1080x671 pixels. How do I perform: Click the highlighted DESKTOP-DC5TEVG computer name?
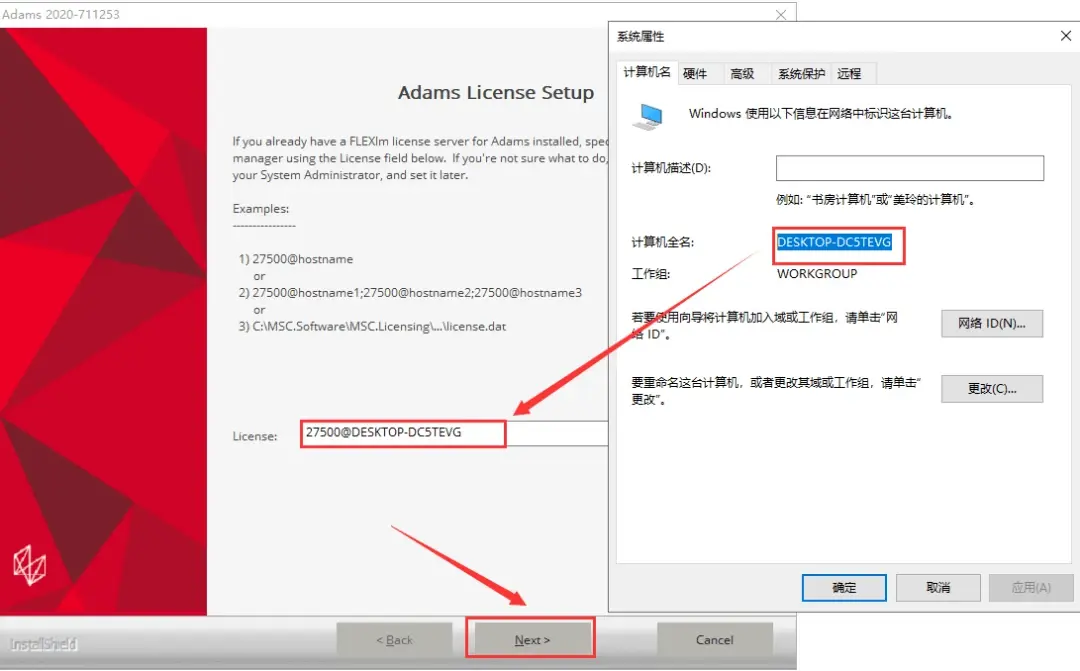tap(834, 242)
